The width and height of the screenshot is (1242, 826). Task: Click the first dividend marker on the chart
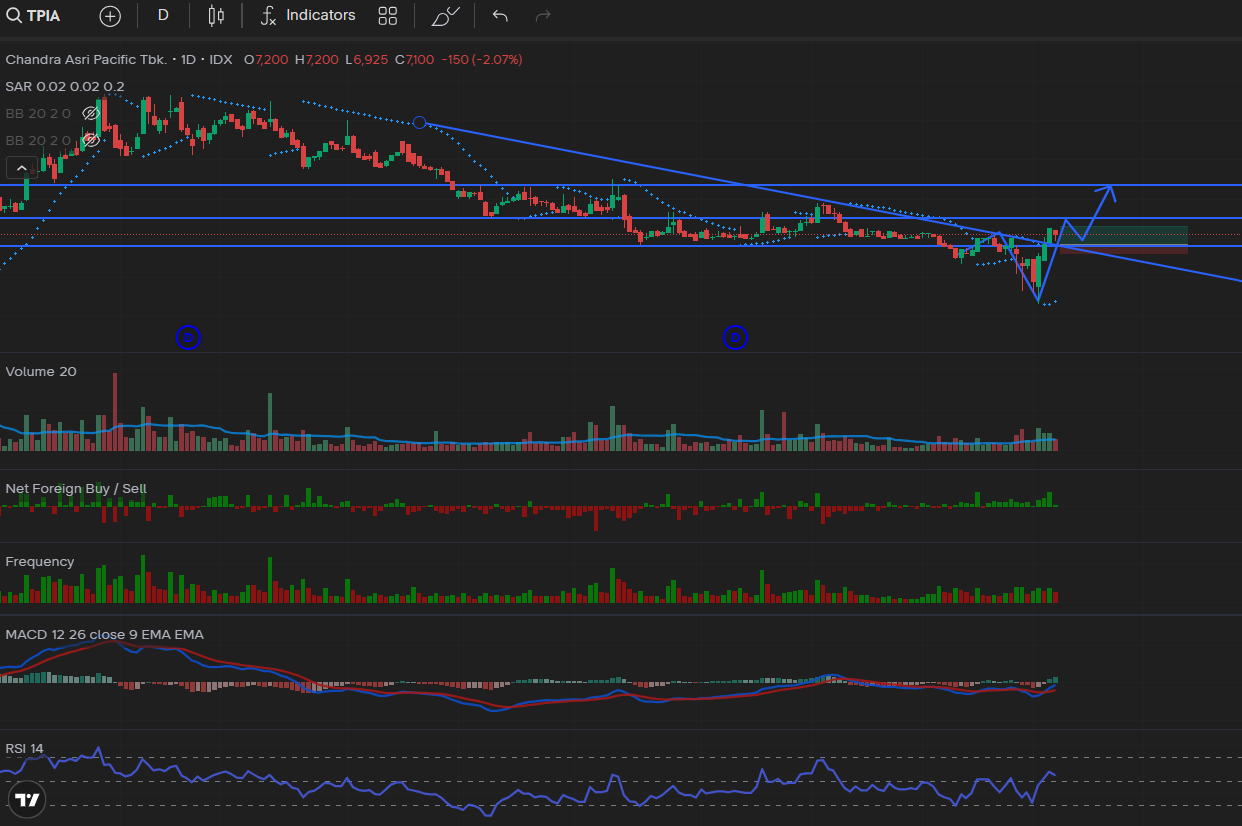coord(189,338)
